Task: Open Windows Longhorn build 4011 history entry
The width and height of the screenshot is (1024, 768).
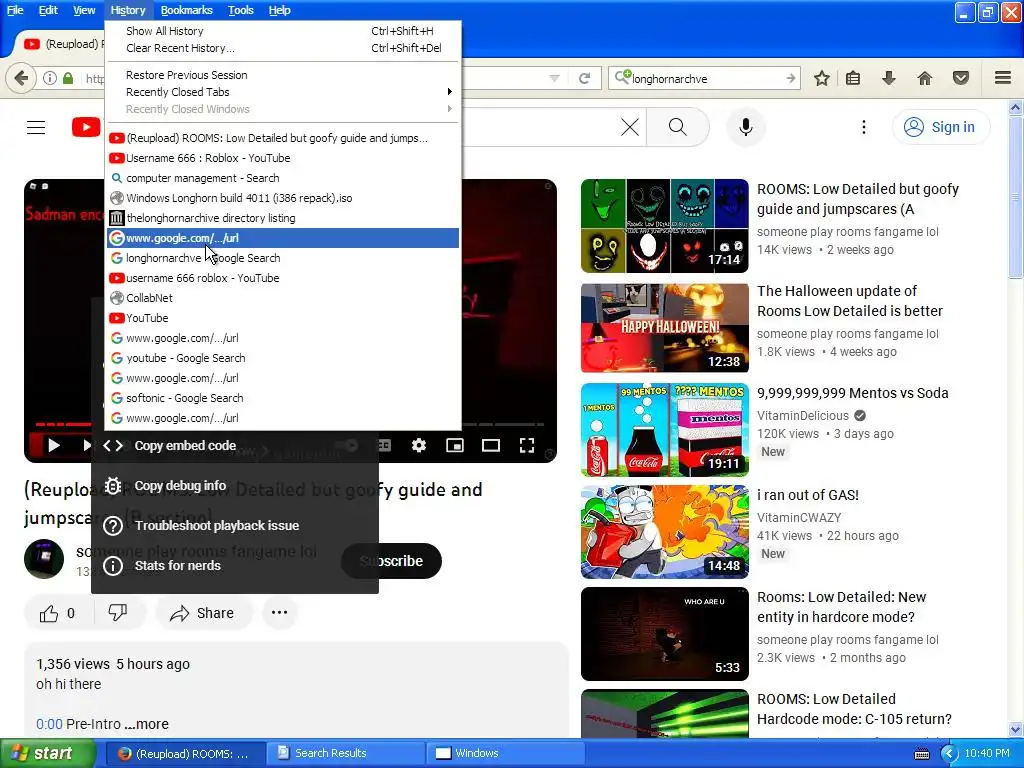Action: point(283,198)
